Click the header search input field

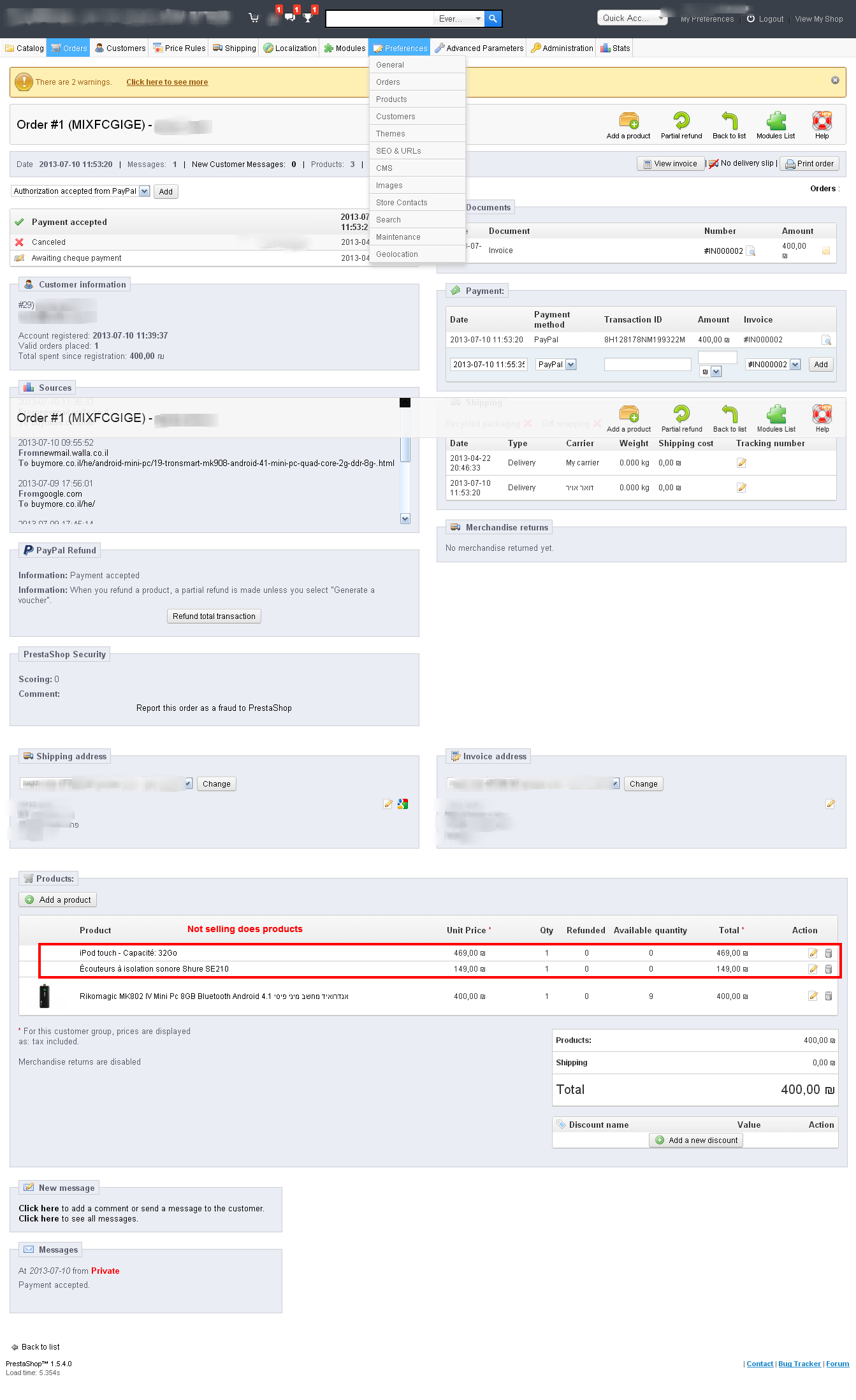tap(380, 18)
